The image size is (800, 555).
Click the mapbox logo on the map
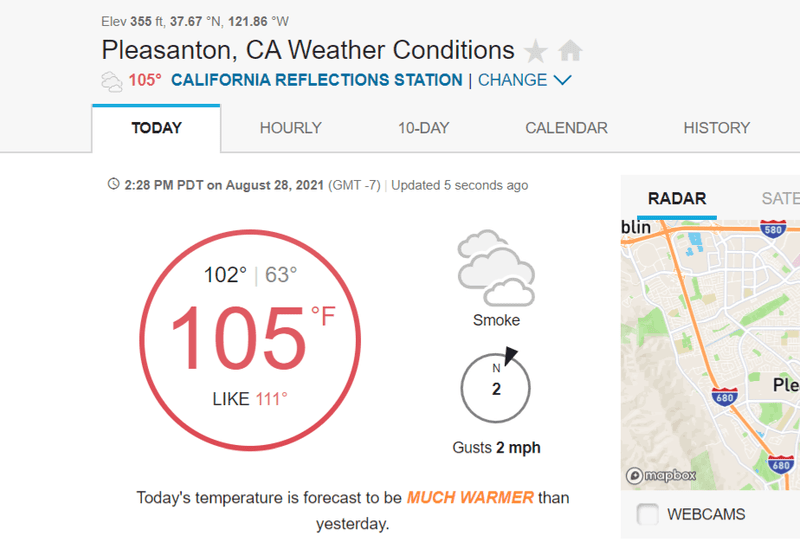(x=661, y=476)
